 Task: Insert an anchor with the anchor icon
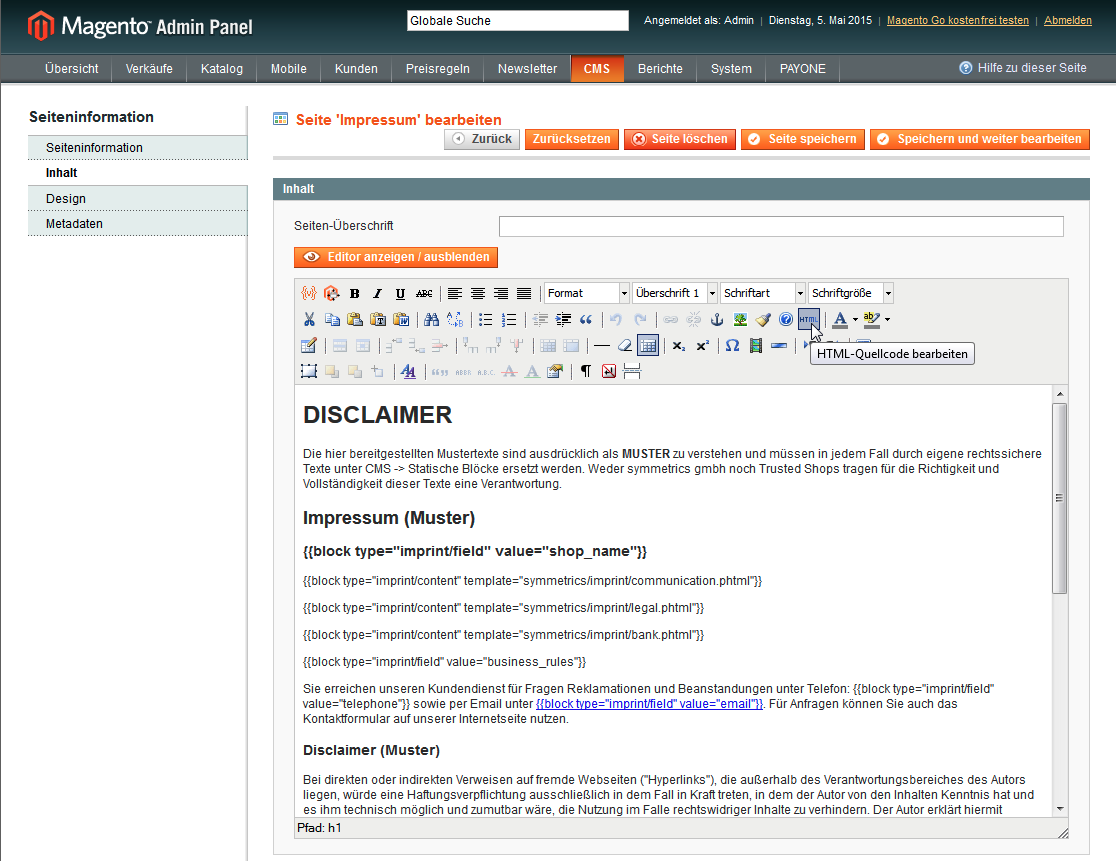point(717,319)
